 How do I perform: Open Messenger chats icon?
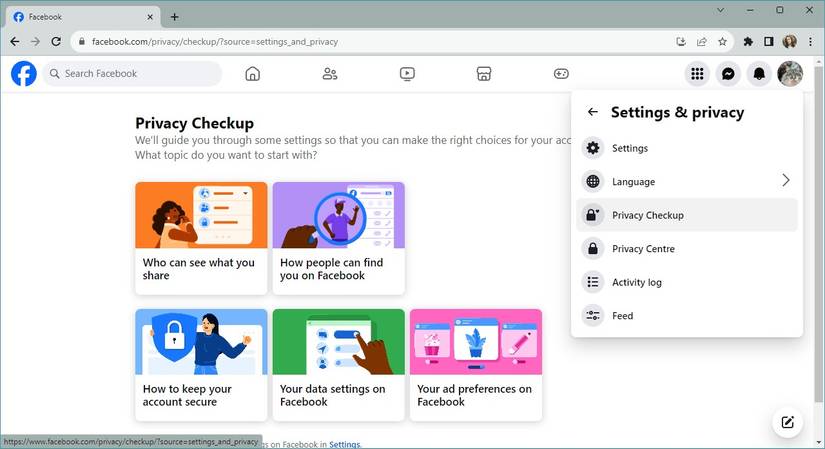coord(729,74)
